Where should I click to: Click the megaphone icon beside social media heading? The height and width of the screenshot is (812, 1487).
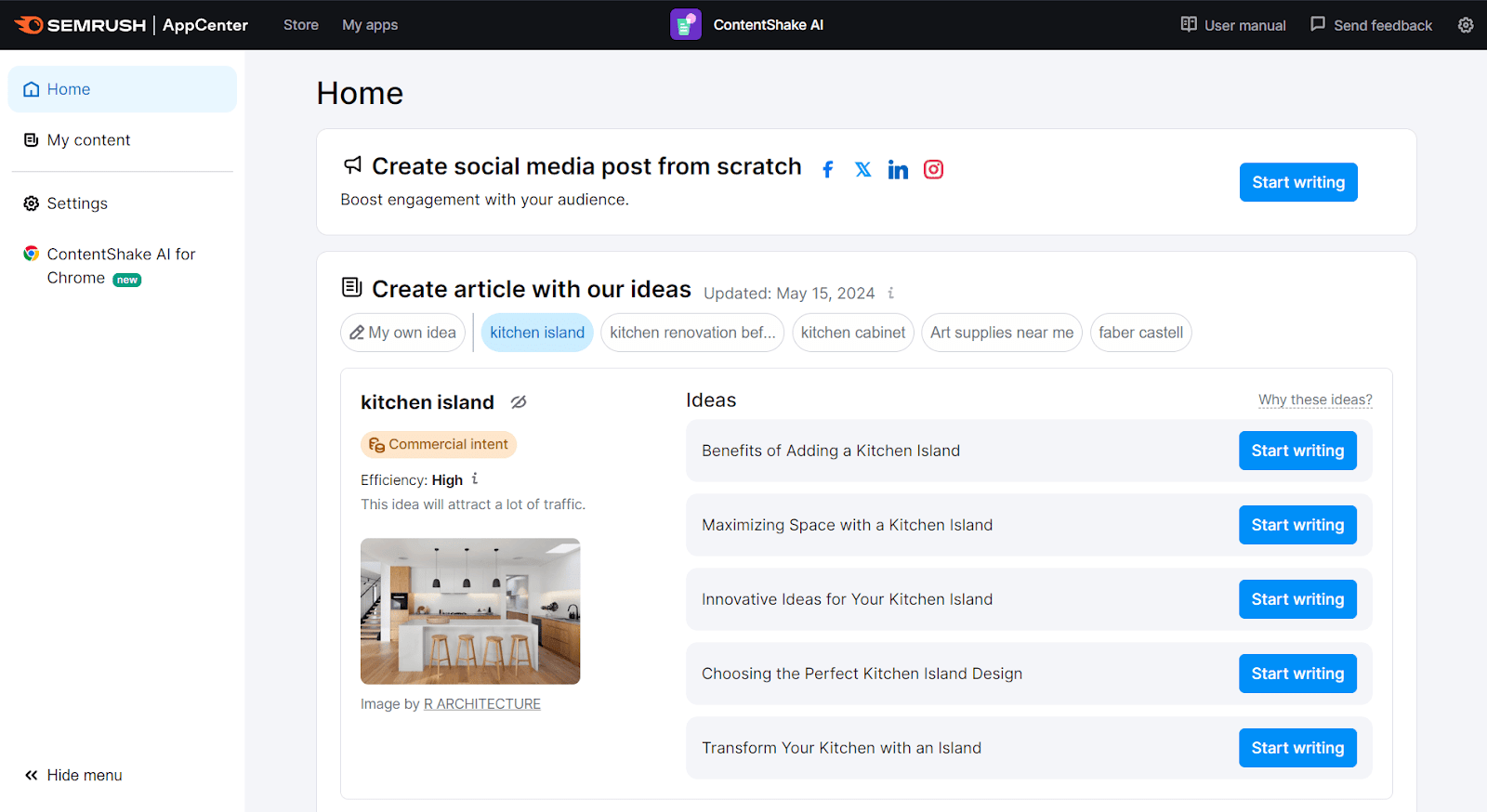coord(352,165)
